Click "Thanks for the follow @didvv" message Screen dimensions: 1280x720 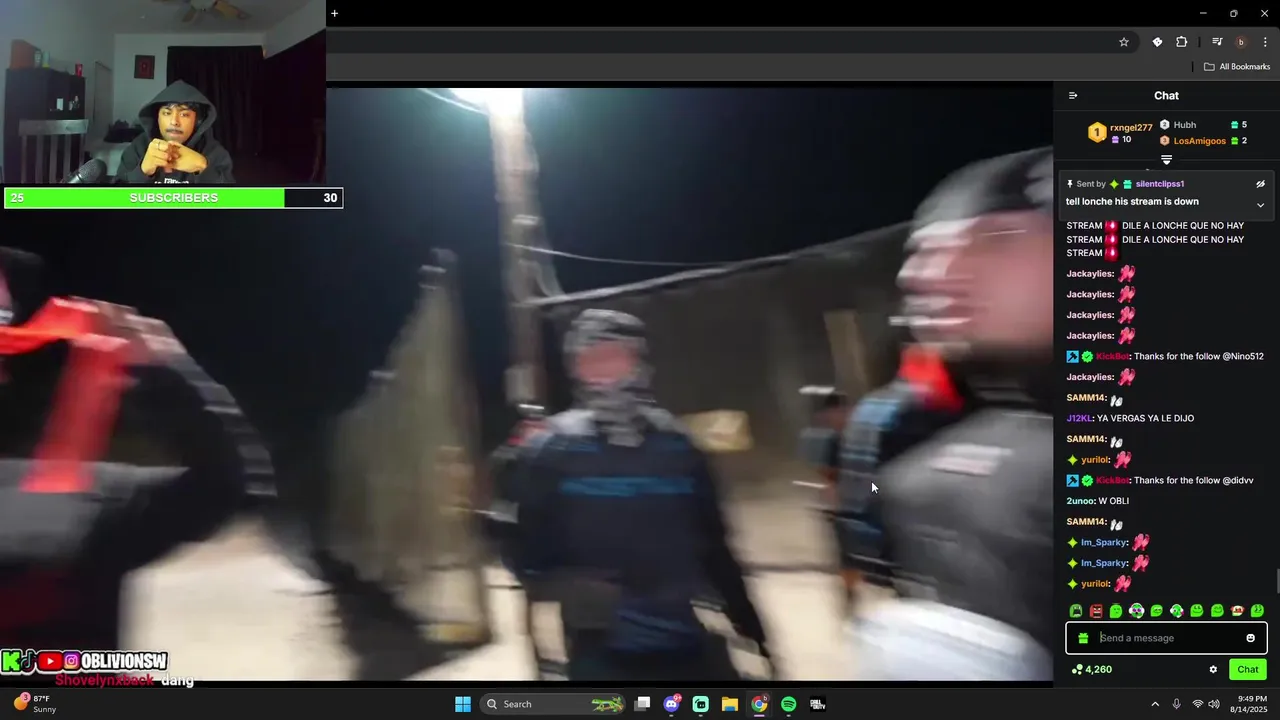coord(1193,481)
